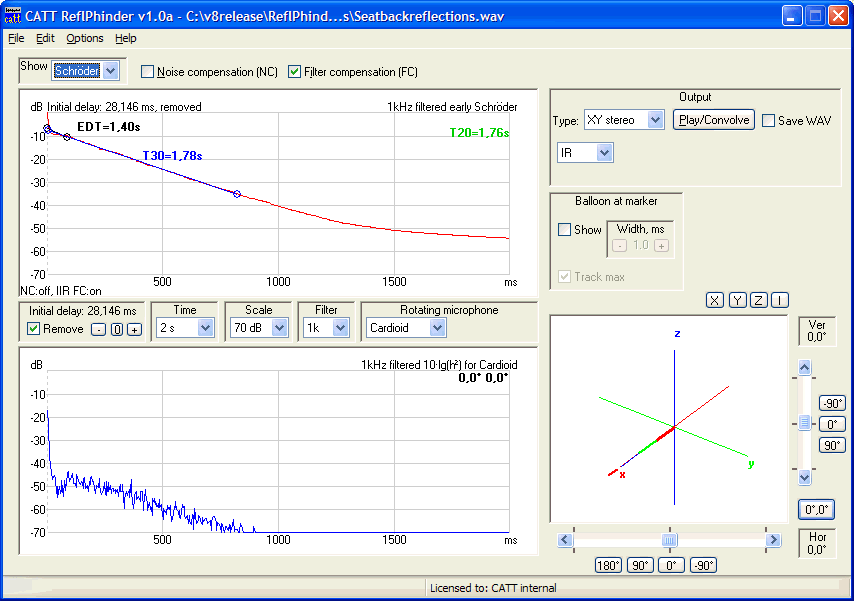Decrease initial delay with minus button

(98, 329)
